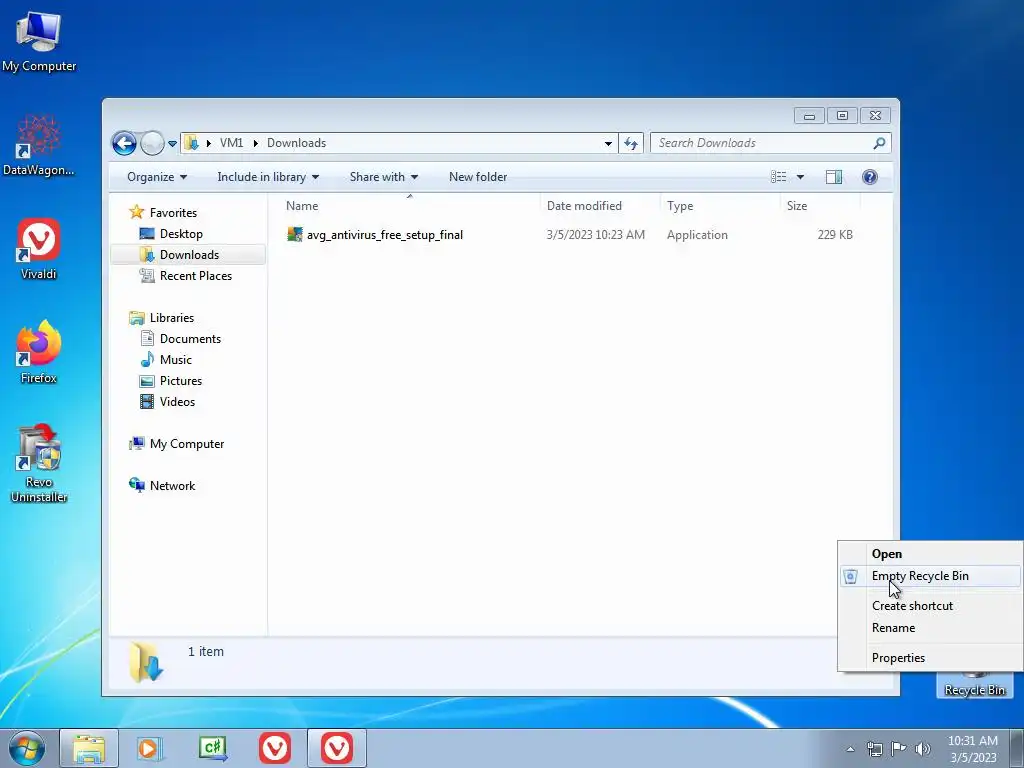
Task: Open Explorer Help question mark
Action: [870, 177]
